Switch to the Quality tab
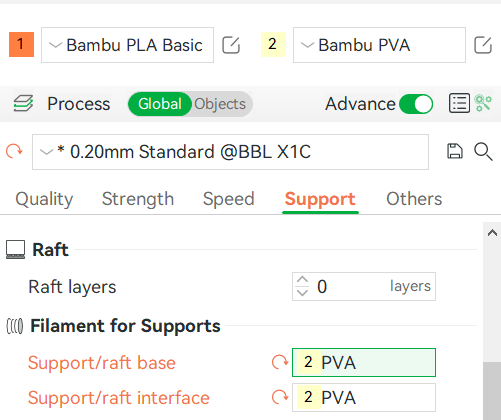The height and width of the screenshot is (420, 501). tap(44, 199)
